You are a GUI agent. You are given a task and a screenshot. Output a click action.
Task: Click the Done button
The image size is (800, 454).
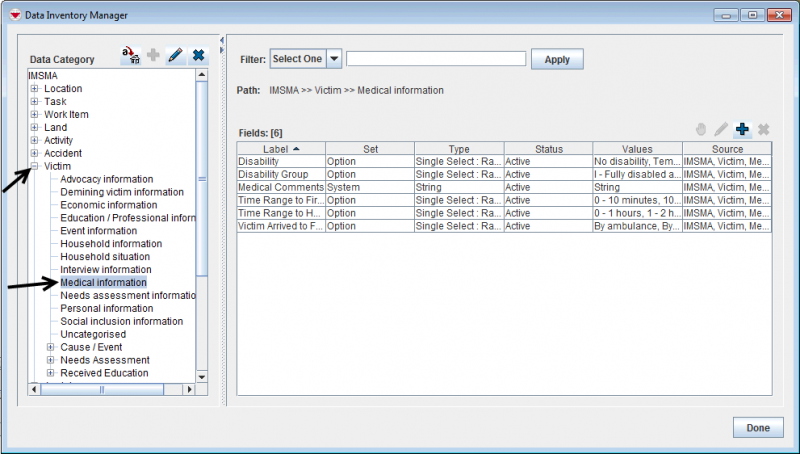[x=758, y=428]
